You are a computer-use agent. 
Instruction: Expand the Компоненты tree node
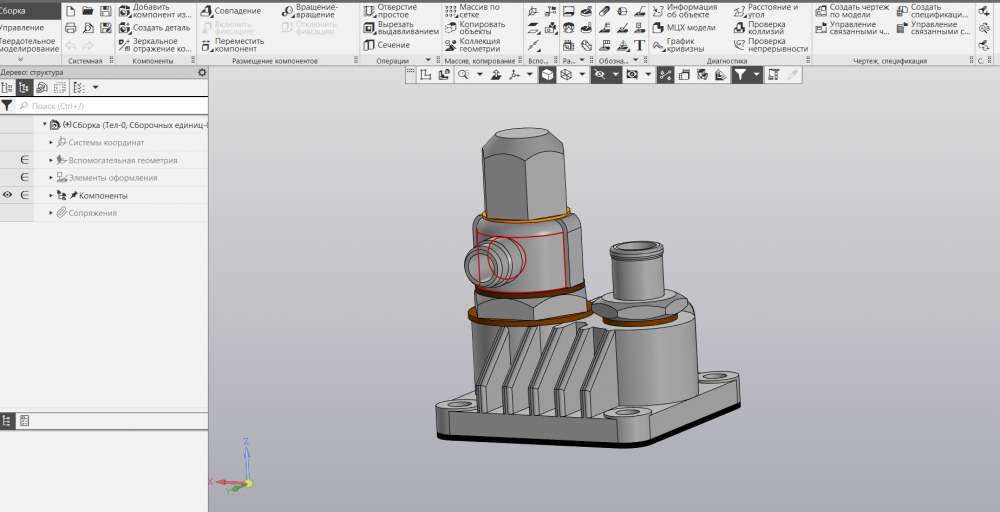click(50, 196)
